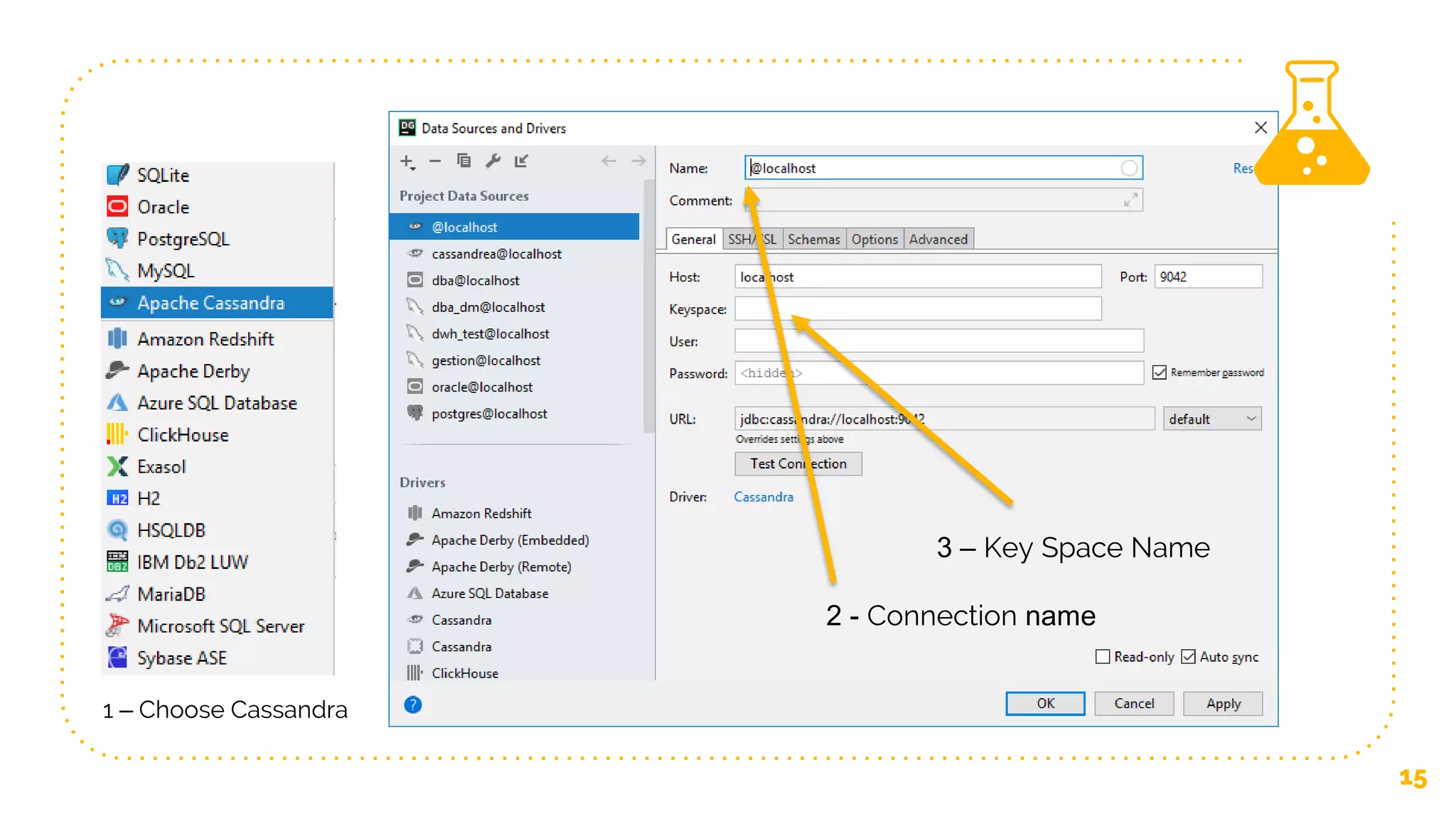Click into the Keyspace input field
The height and width of the screenshot is (819, 1456).
point(918,309)
